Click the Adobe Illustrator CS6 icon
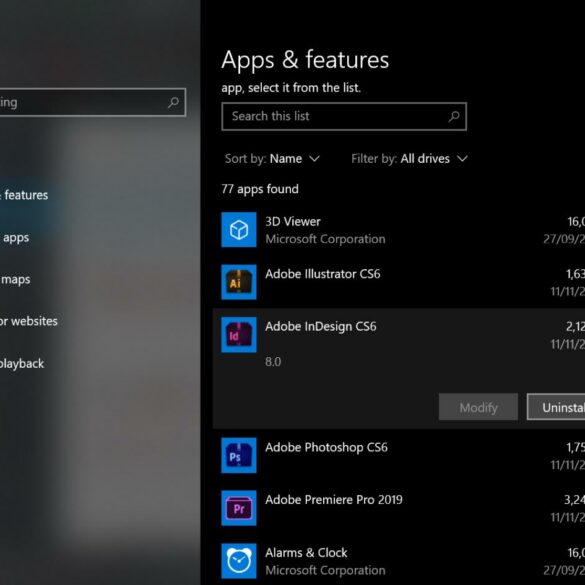The image size is (585, 585). (239, 282)
